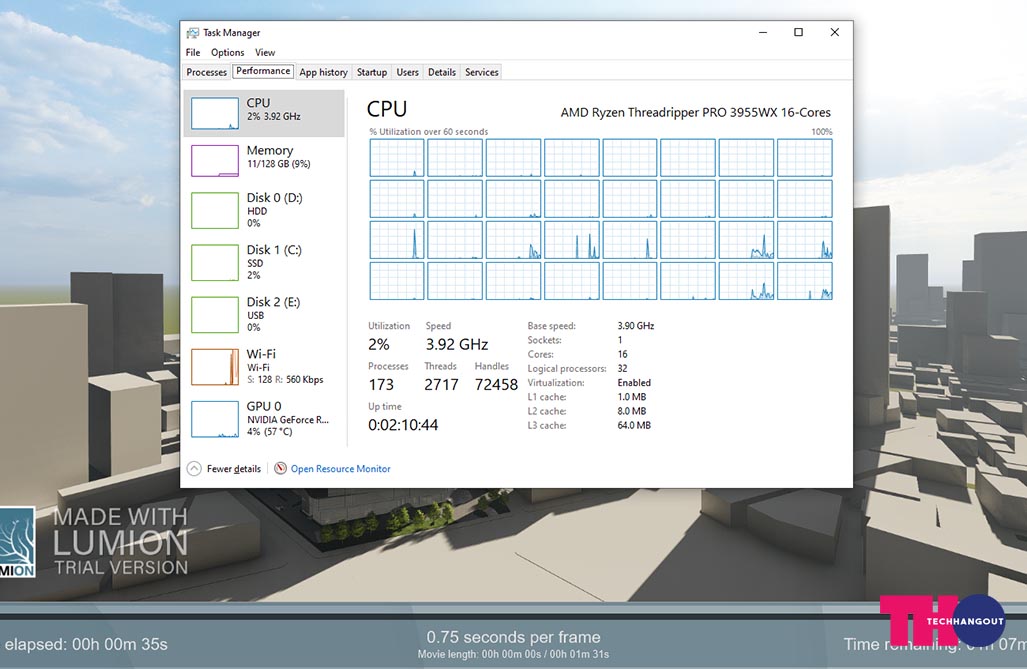Select the Disk 2 (E:) graph thumbnail
The width and height of the screenshot is (1027, 669).
pyautogui.click(x=215, y=315)
